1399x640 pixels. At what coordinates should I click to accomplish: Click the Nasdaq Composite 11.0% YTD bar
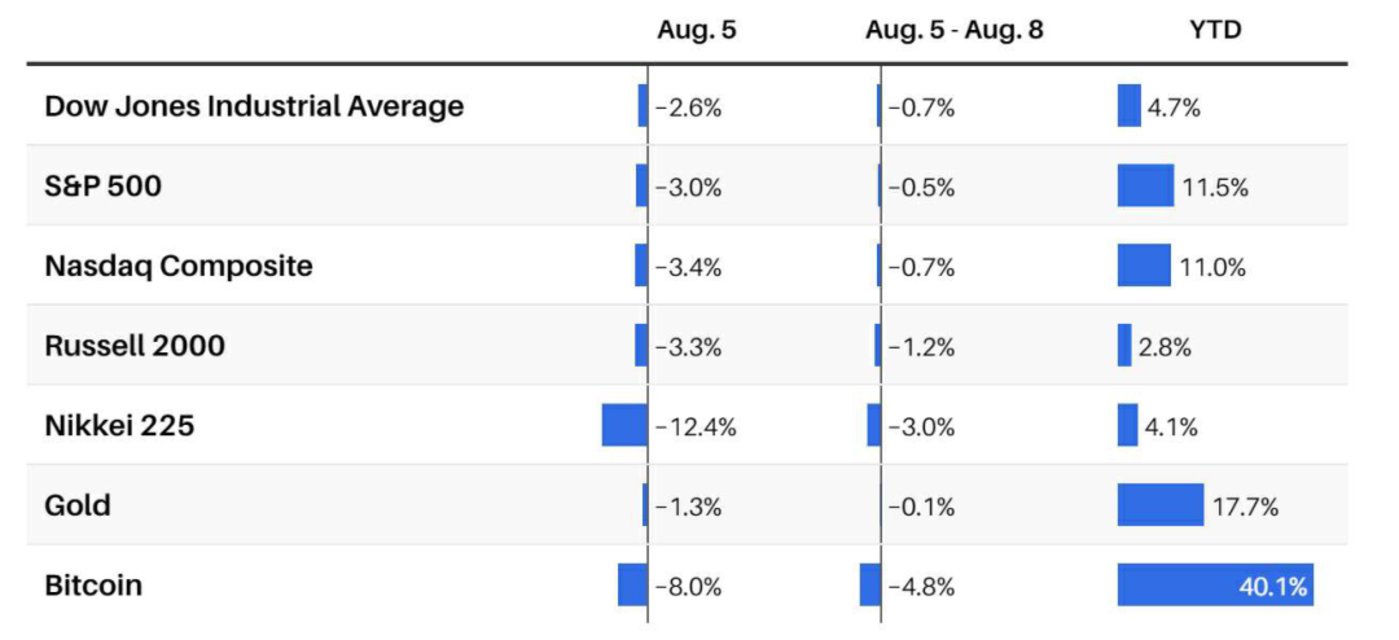click(x=1144, y=266)
